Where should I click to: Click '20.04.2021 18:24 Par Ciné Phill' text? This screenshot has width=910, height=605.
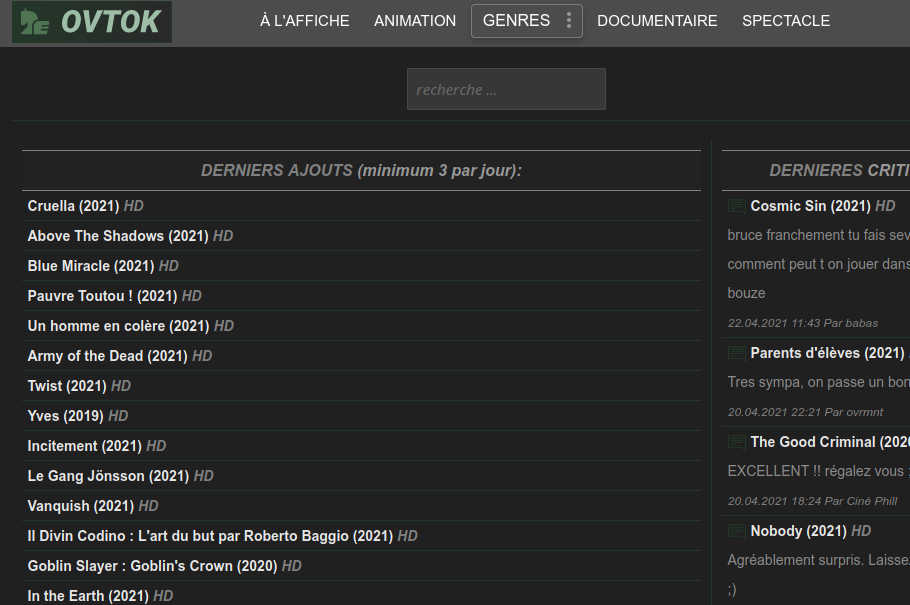pos(812,501)
